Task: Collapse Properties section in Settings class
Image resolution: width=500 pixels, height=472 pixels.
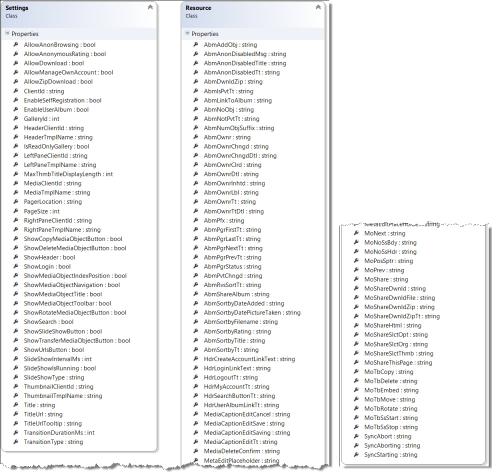Action: (x=7, y=33)
